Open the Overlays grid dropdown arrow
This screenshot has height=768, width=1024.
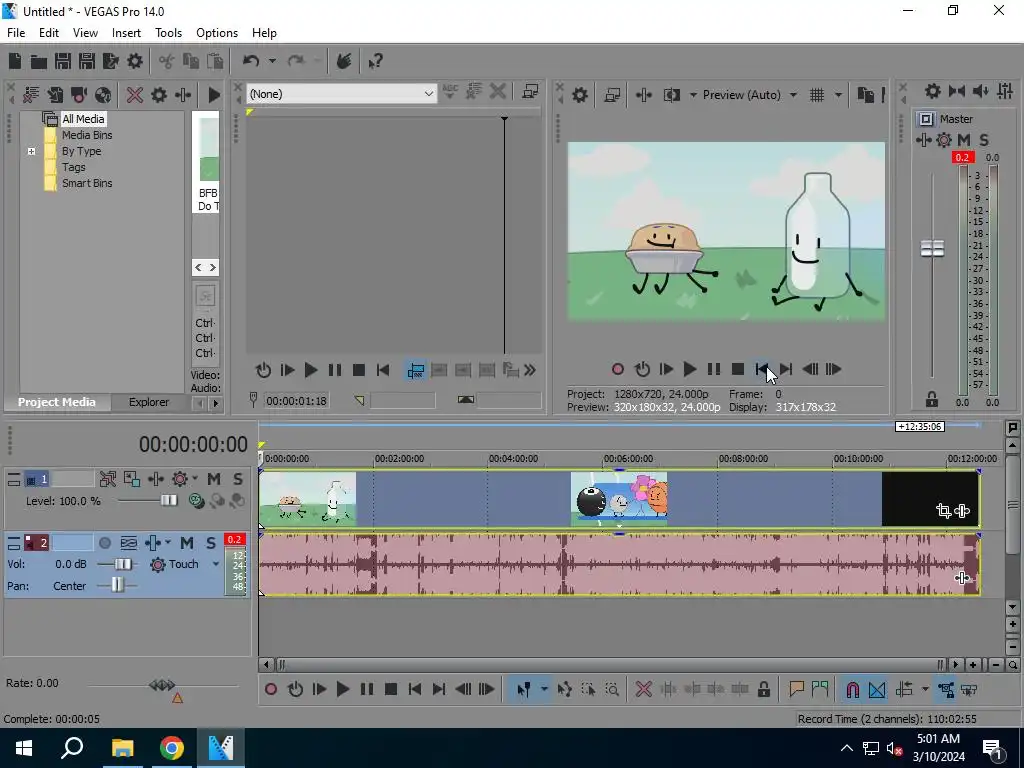click(x=838, y=95)
